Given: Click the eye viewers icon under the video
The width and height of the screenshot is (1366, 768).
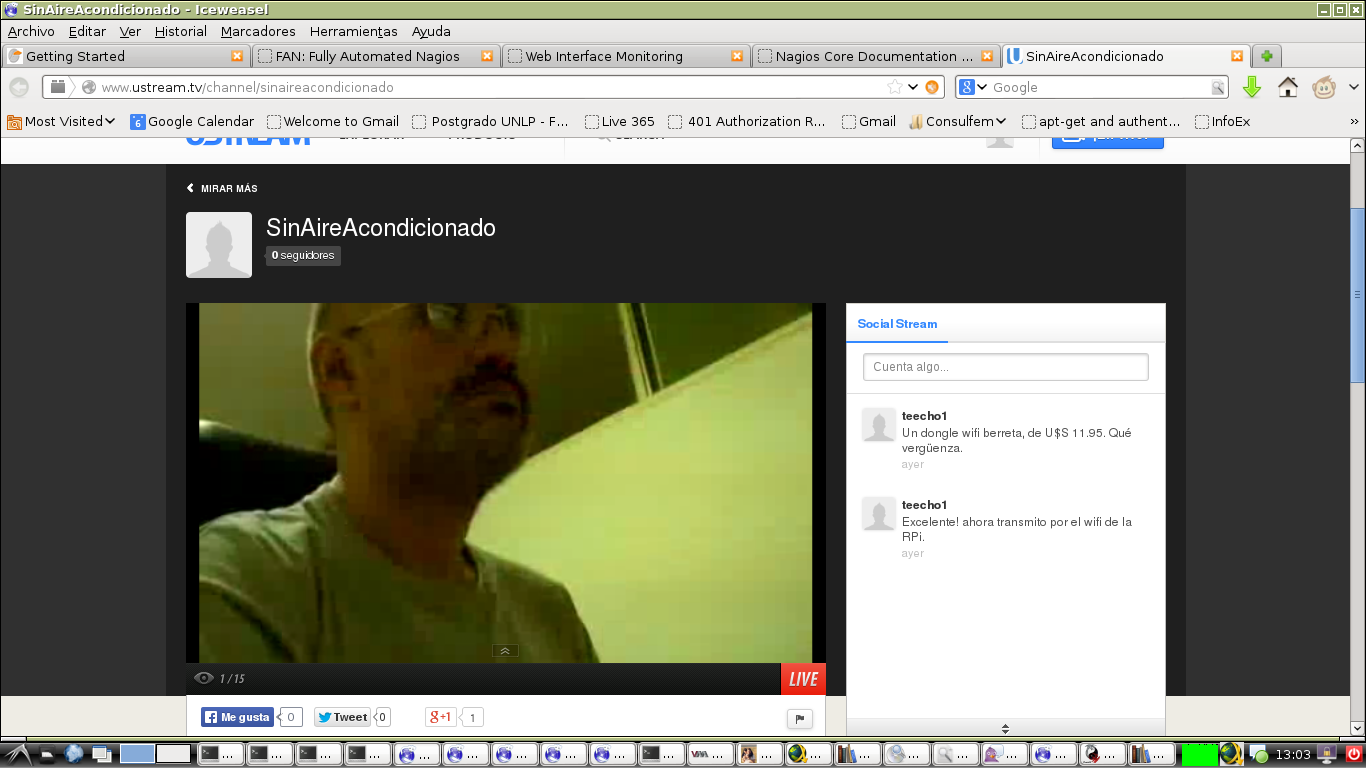Looking at the screenshot, I should click(204, 678).
